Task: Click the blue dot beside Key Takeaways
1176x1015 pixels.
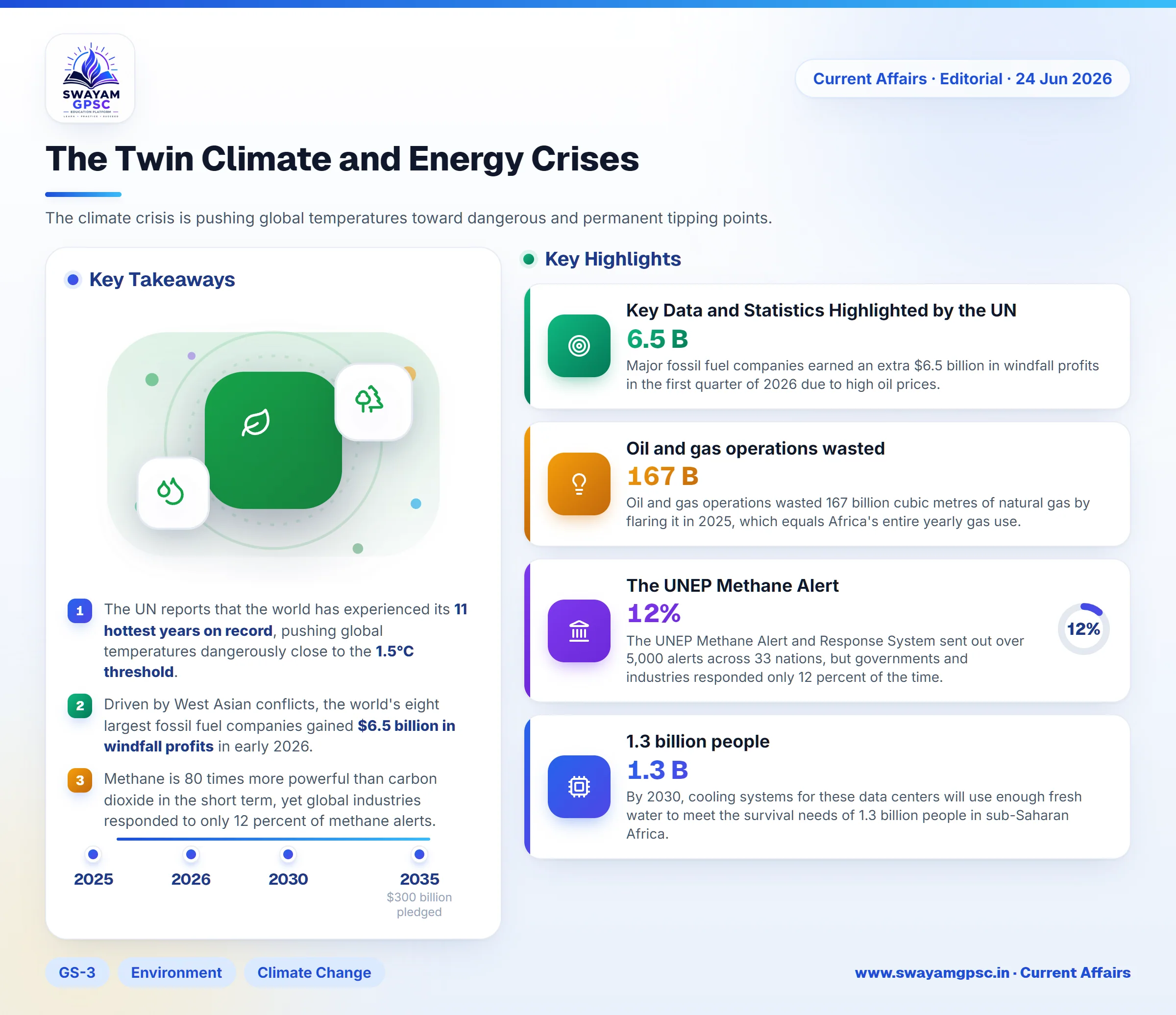Action: click(73, 279)
